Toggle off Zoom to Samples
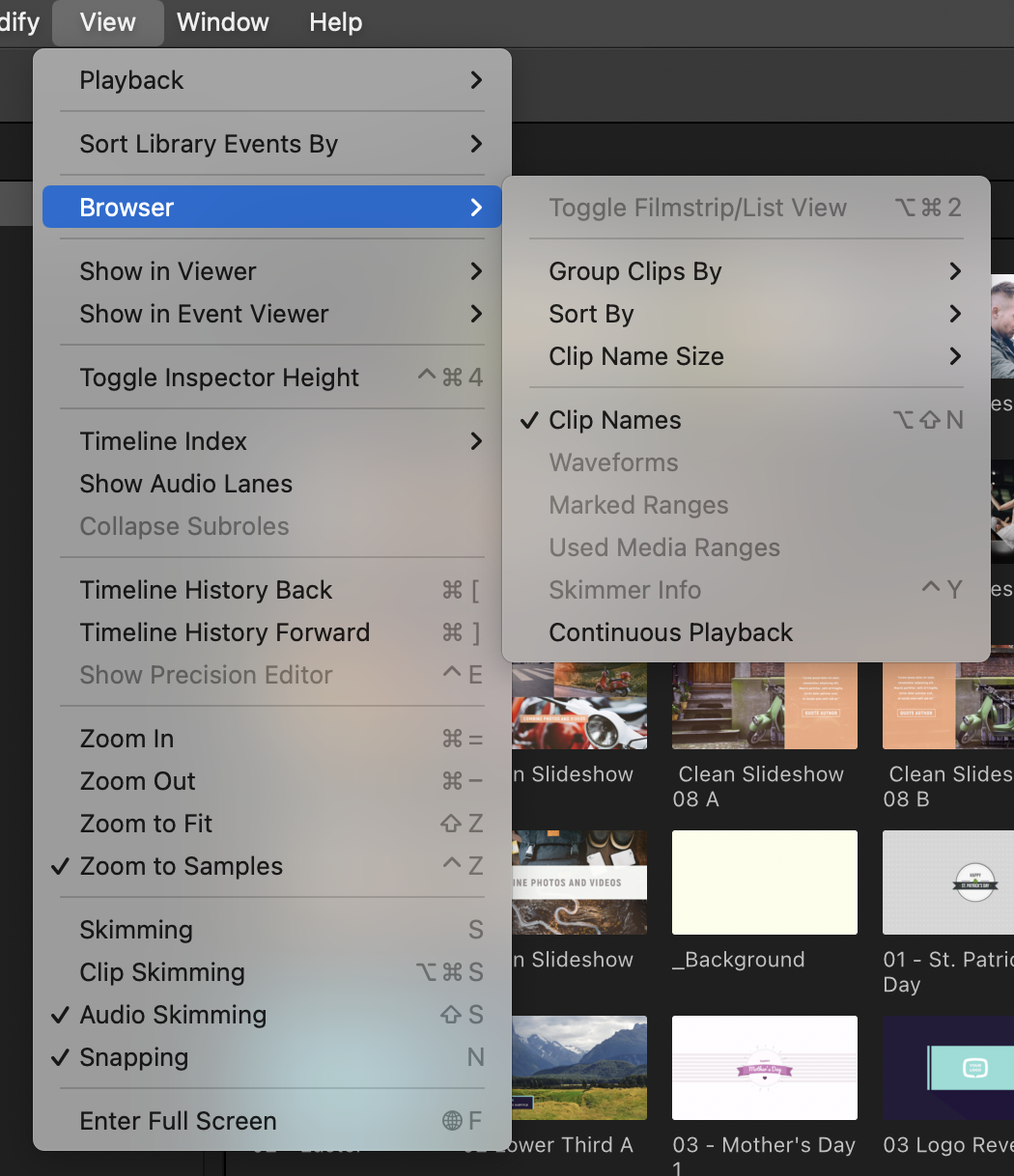The height and width of the screenshot is (1176, 1014). (x=181, y=866)
